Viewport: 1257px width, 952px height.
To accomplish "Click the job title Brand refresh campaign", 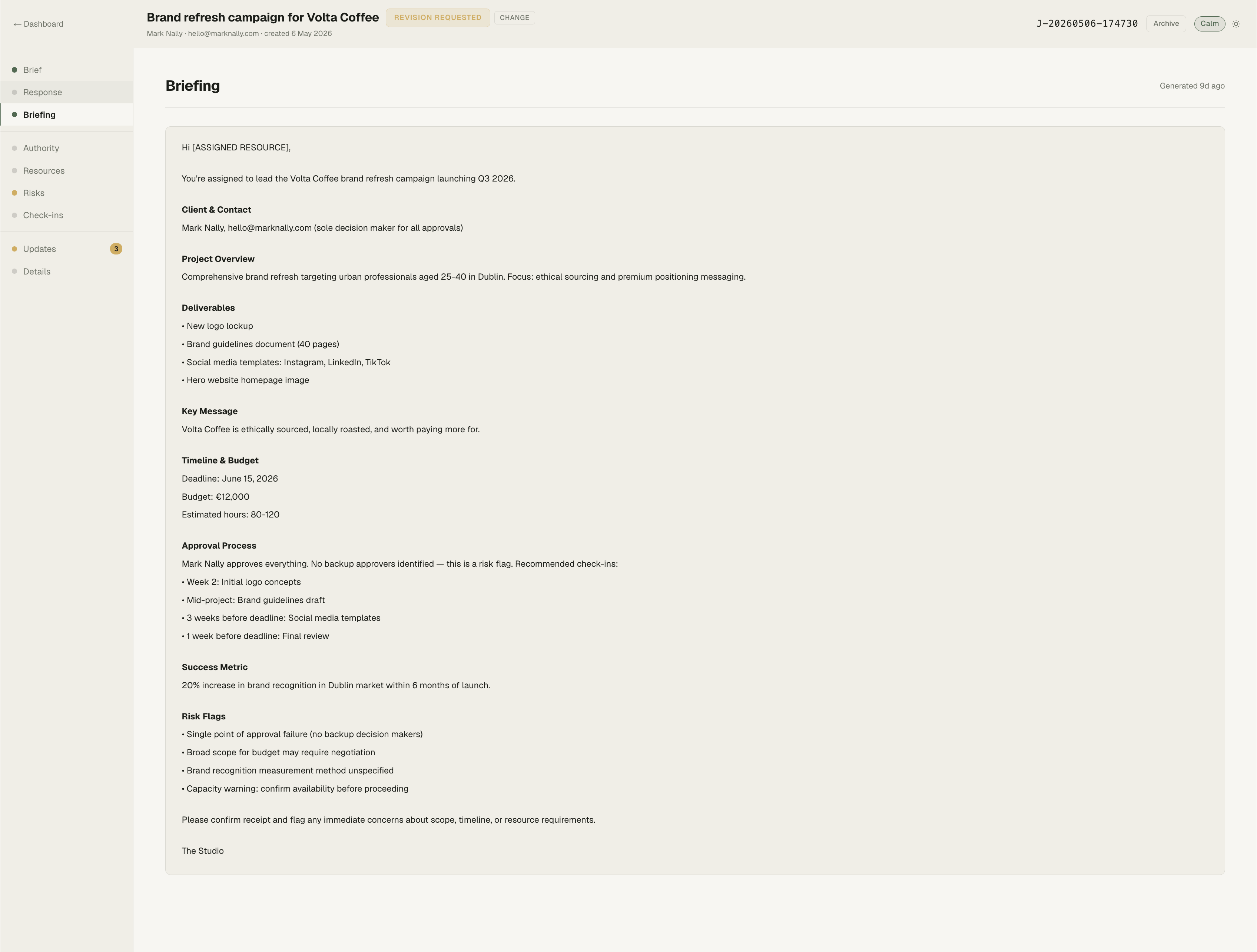I will coord(262,17).
